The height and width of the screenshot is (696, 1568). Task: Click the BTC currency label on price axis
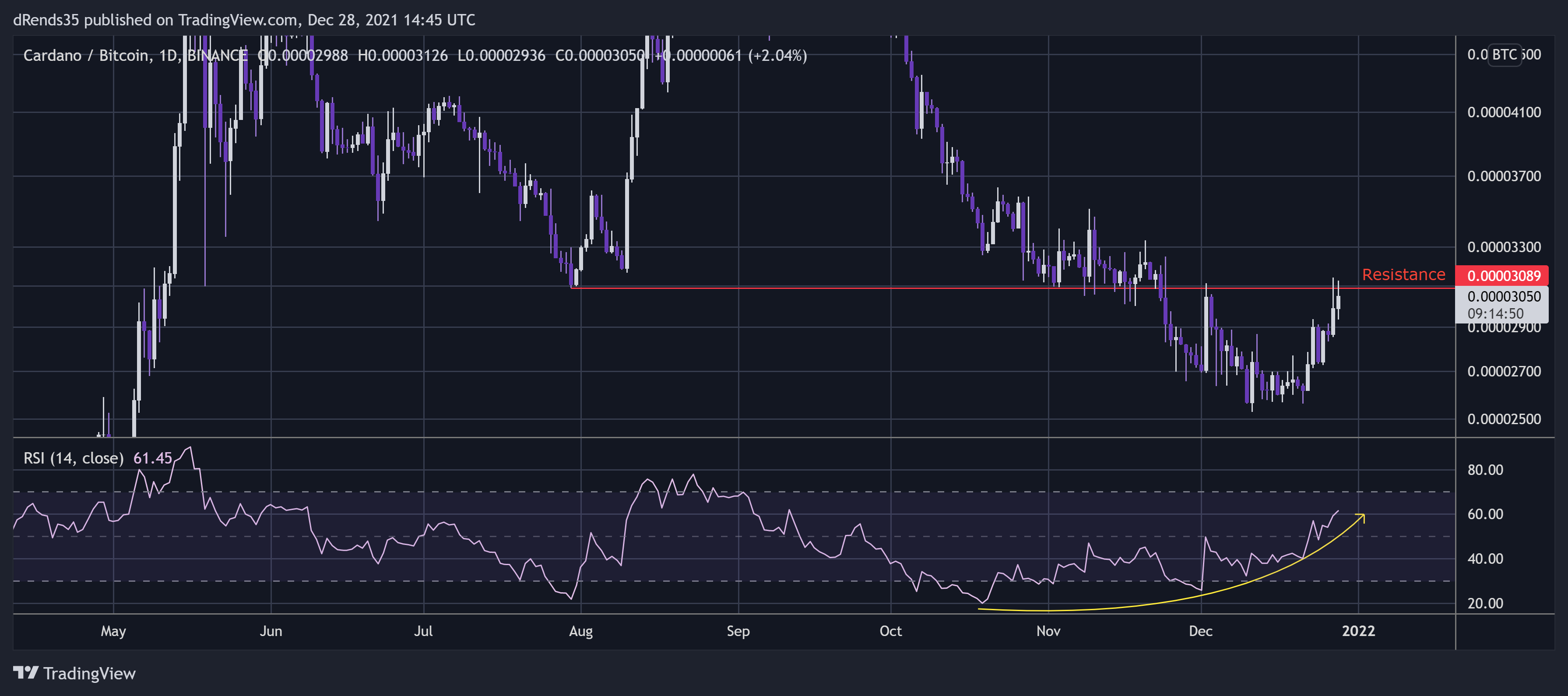[1504, 55]
